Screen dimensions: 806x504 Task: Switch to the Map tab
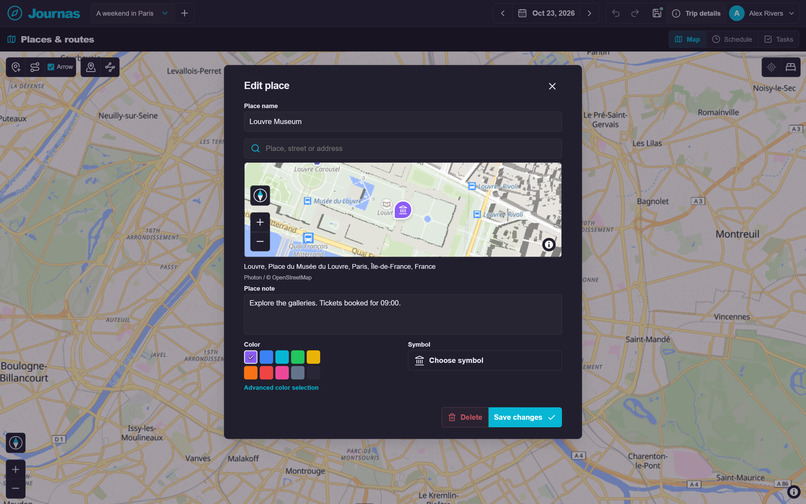[x=687, y=40]
